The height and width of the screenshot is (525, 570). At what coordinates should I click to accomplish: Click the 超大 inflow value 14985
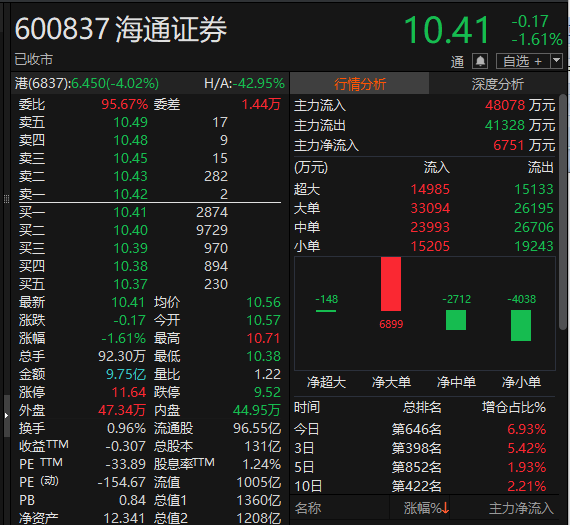[x=430, y=189]
